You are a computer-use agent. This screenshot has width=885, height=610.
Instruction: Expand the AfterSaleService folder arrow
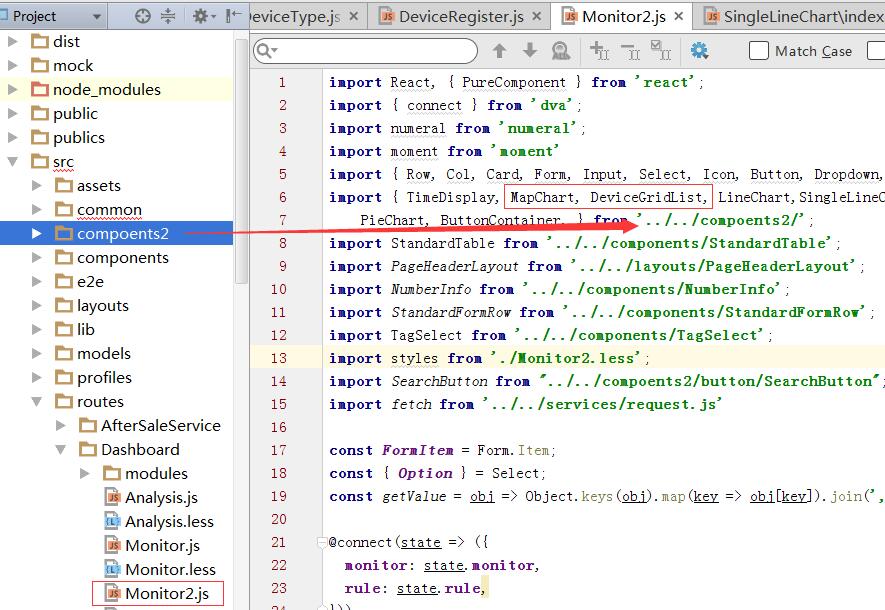(60, 425)
